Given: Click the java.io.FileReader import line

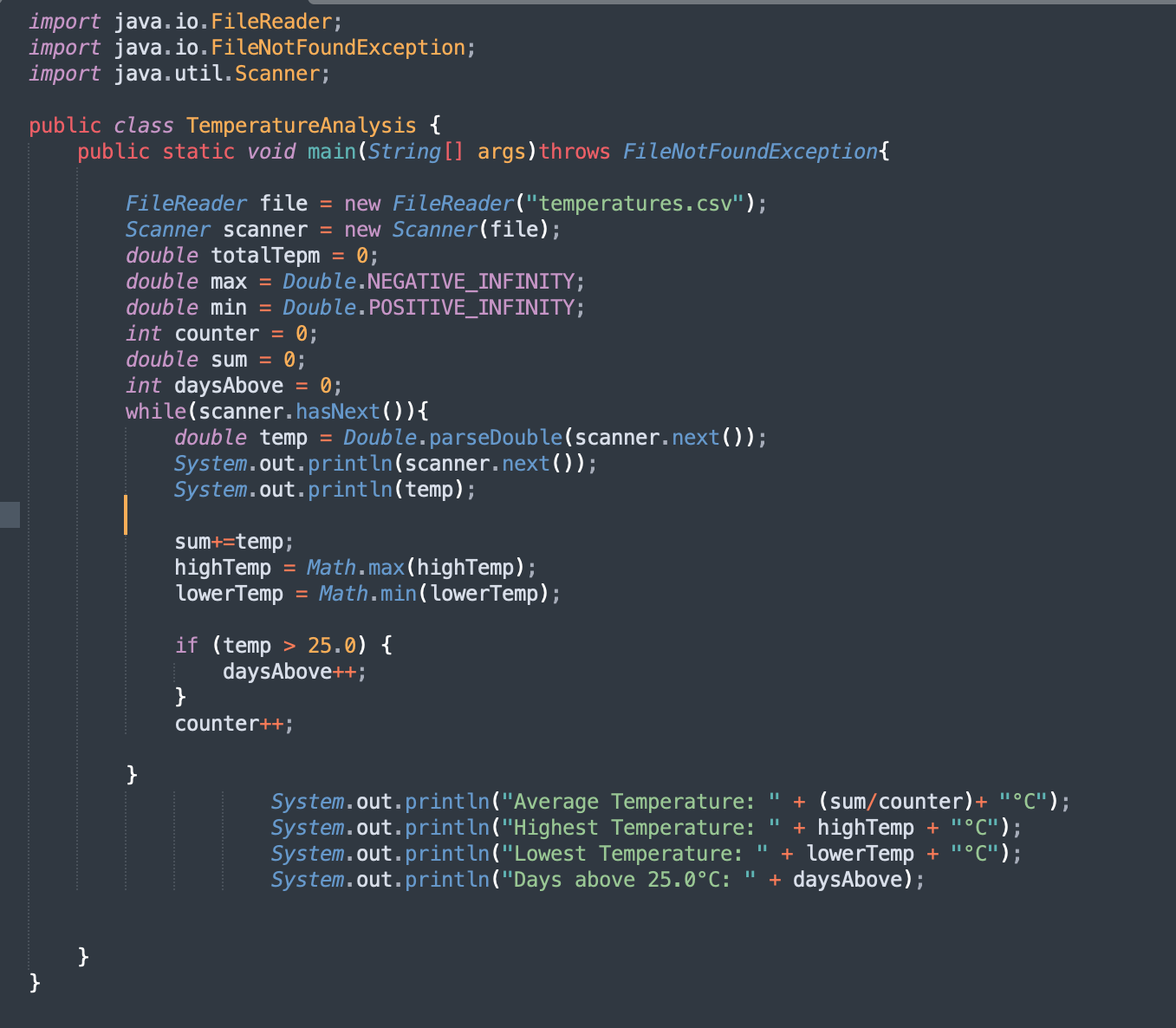Looking at the screenshot, I should (186, 22).
